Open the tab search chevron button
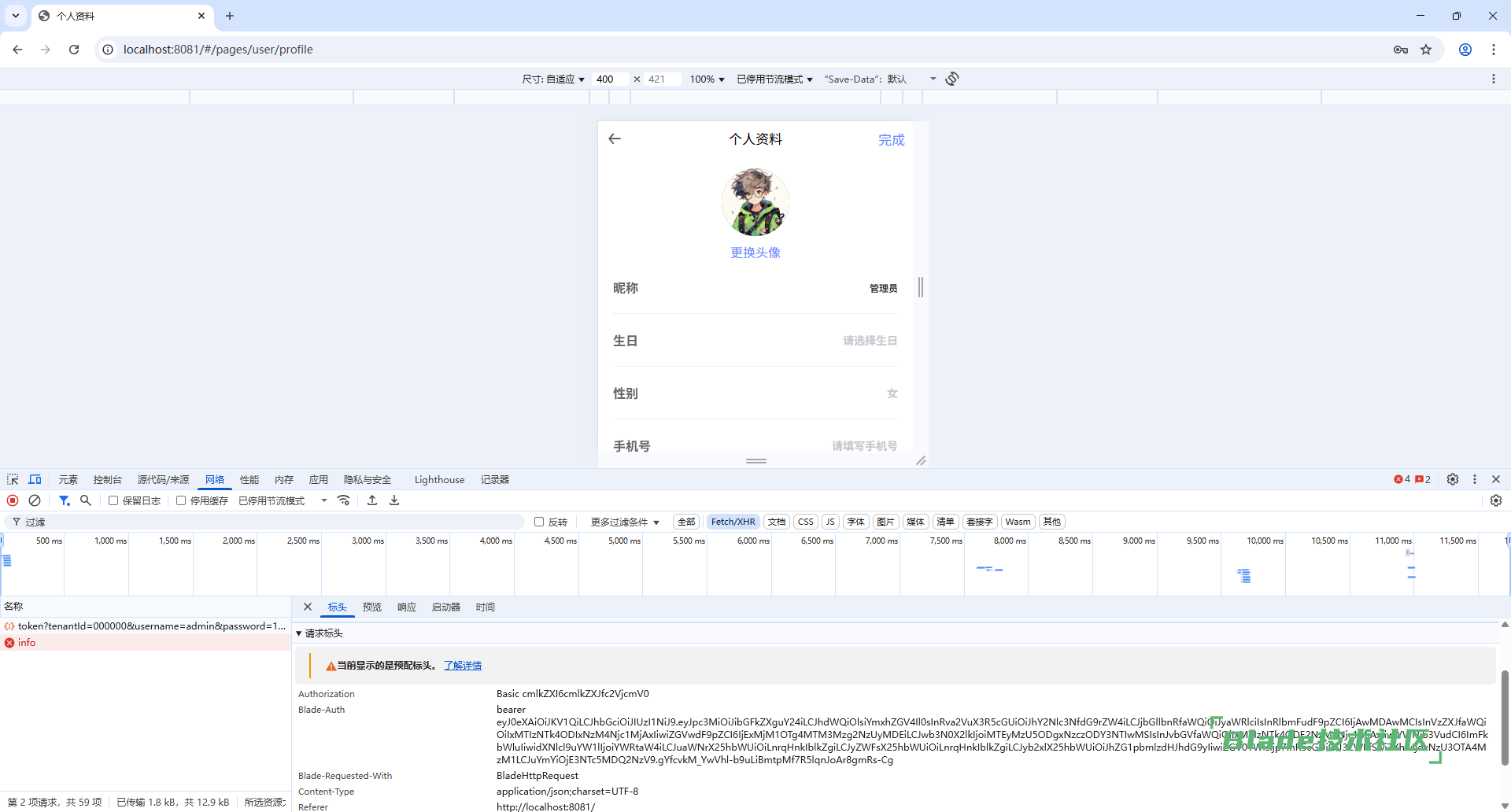The width and height of the screenshot is (1511, 812). point(16,16)
